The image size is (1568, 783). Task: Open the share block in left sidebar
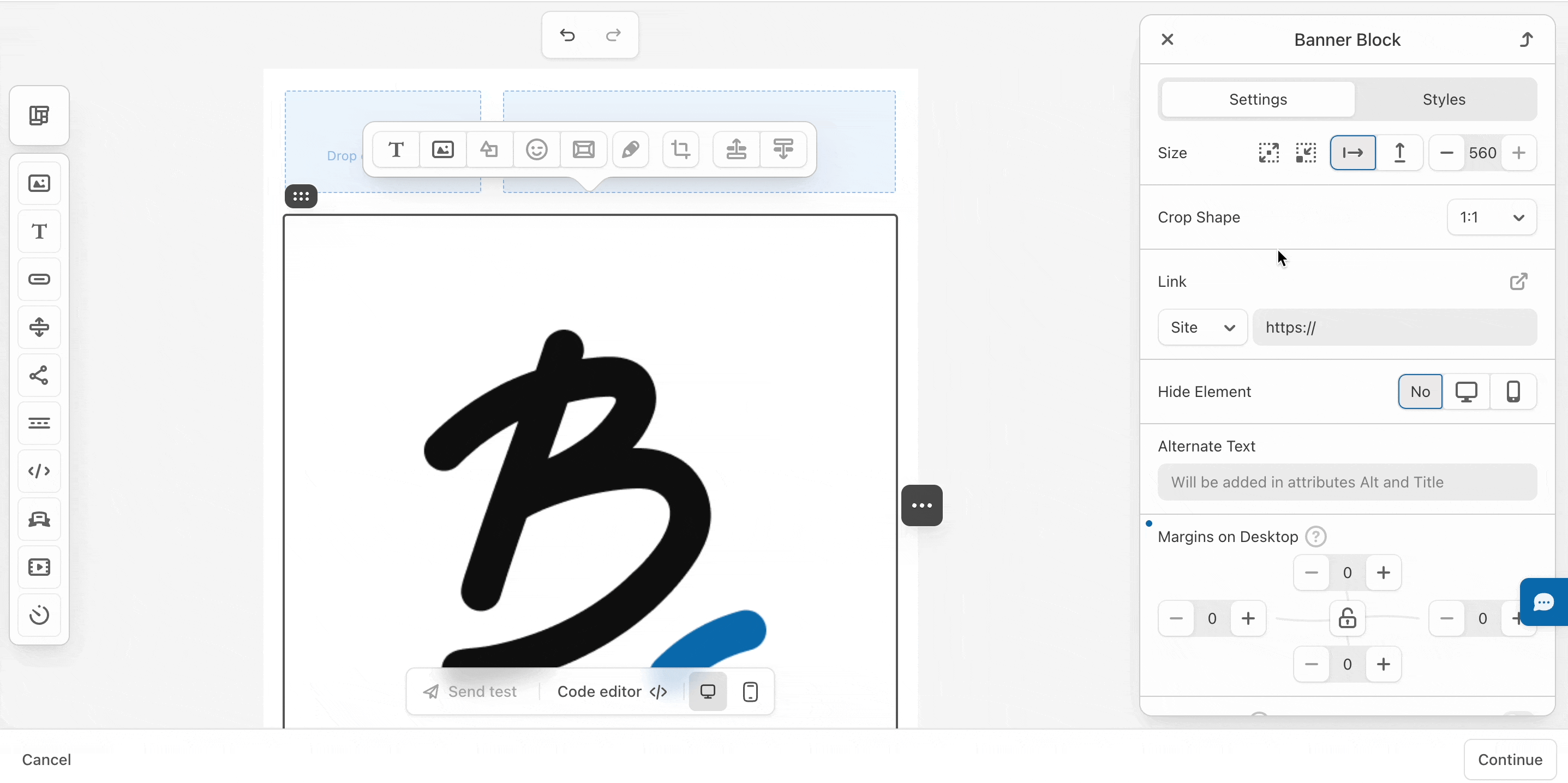pos(39,375)
